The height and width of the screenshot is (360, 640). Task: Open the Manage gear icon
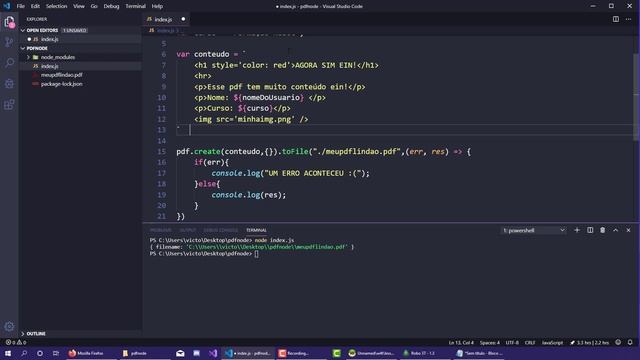pyautogui.click(x=9, y=326)
